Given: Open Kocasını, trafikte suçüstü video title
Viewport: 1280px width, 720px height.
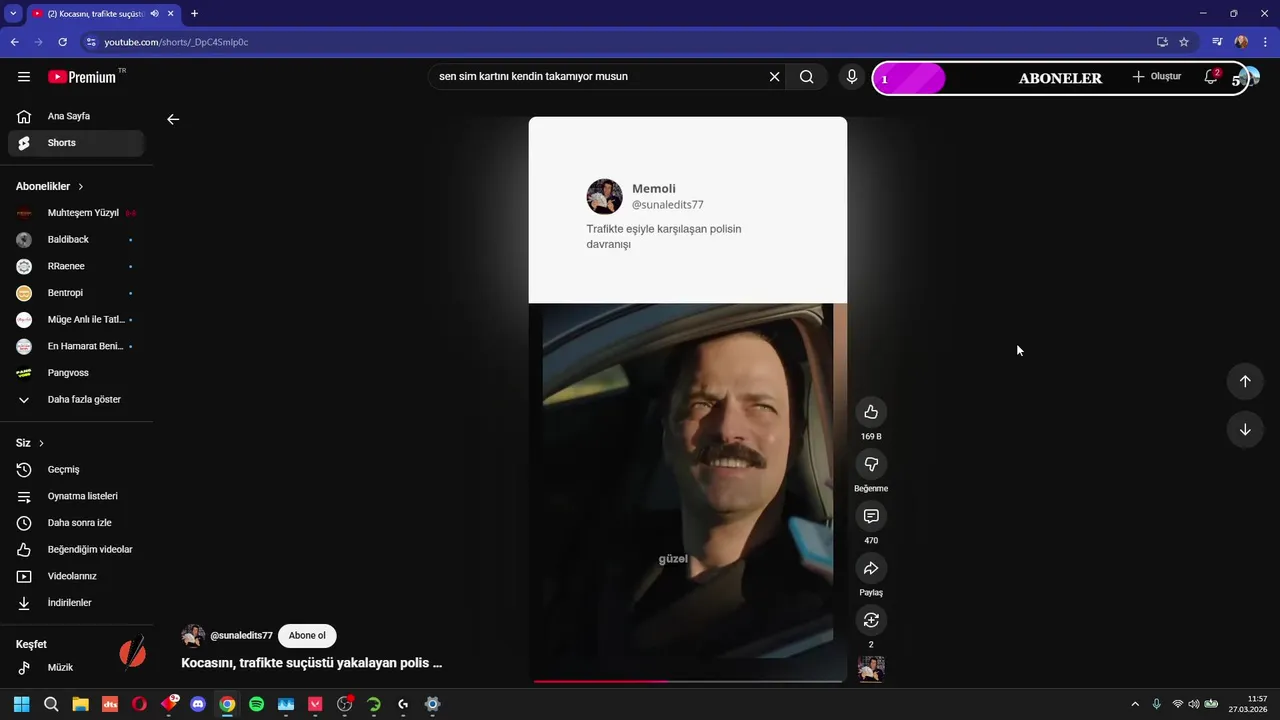Looking at the screenshot, I should pos(311,663).
